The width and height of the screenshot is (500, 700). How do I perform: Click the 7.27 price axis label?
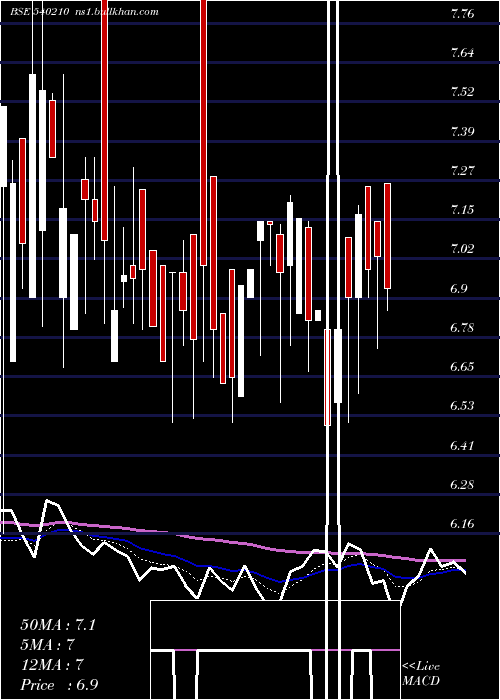(x=462, y=171)
